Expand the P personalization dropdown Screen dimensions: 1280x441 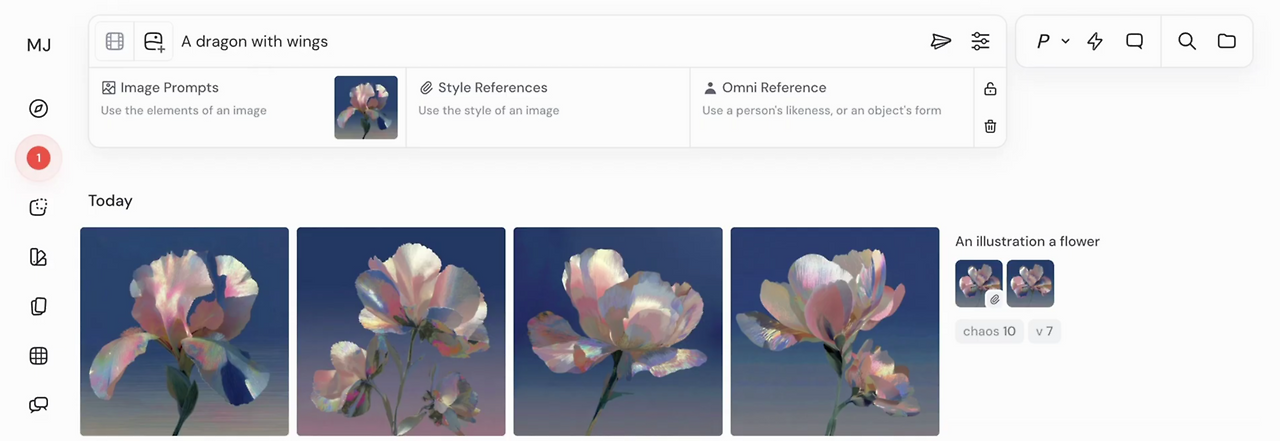pyautogui.click(x=1053, y=41)
